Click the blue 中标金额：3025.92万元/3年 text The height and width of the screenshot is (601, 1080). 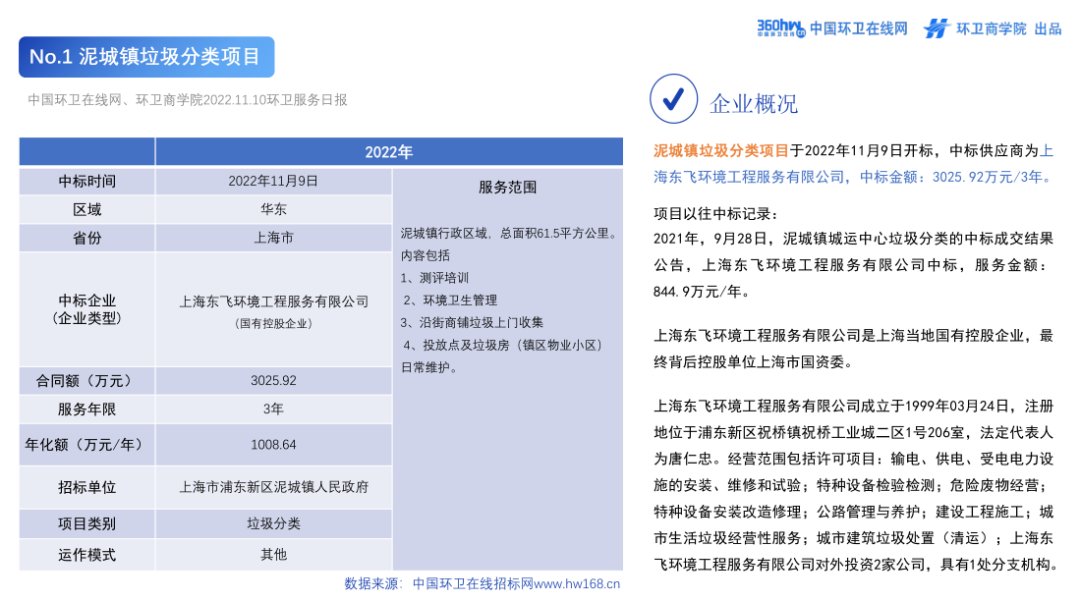(957, 177)
